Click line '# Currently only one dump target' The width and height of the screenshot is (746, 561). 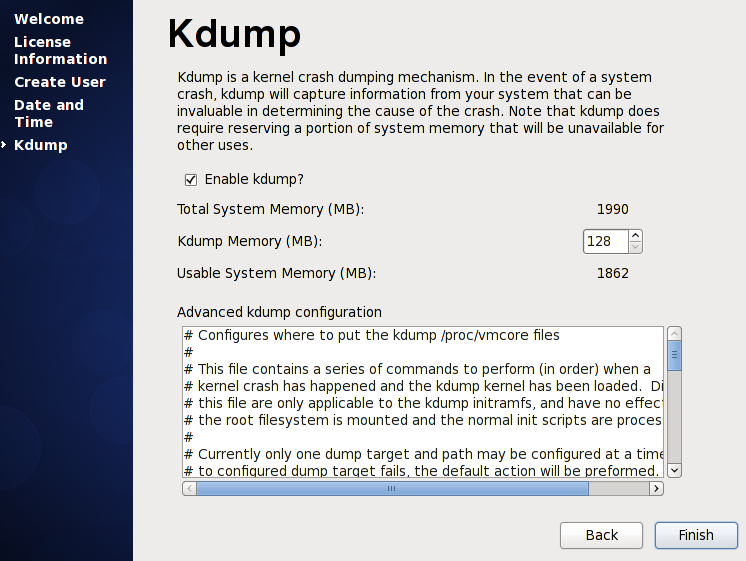click(423, 454)
